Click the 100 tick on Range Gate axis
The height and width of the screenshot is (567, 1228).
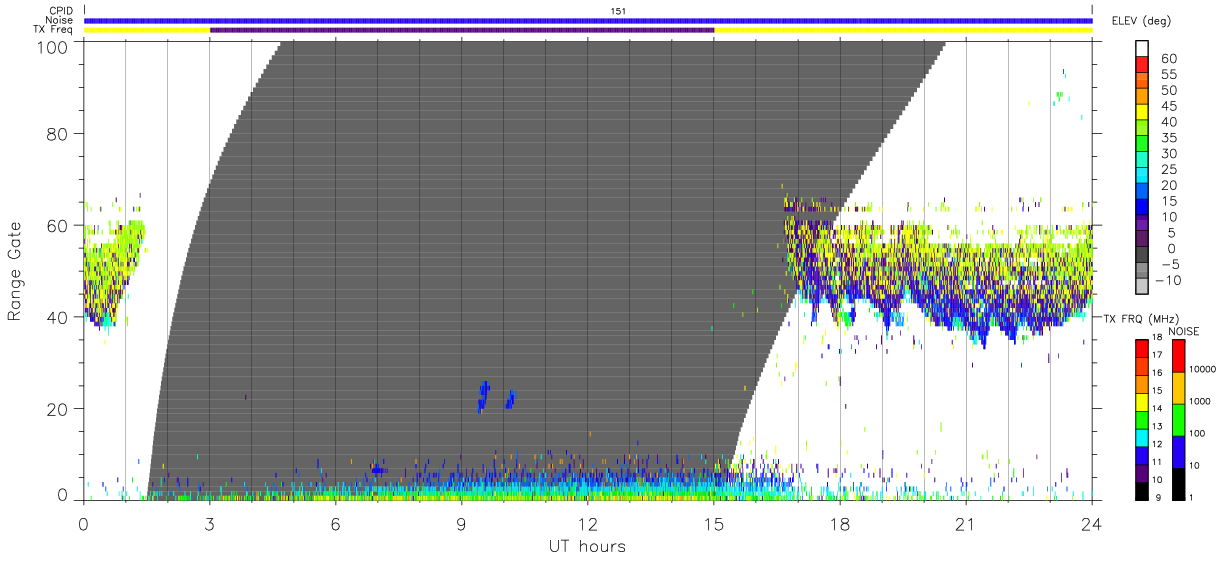(x=54, y=46)
